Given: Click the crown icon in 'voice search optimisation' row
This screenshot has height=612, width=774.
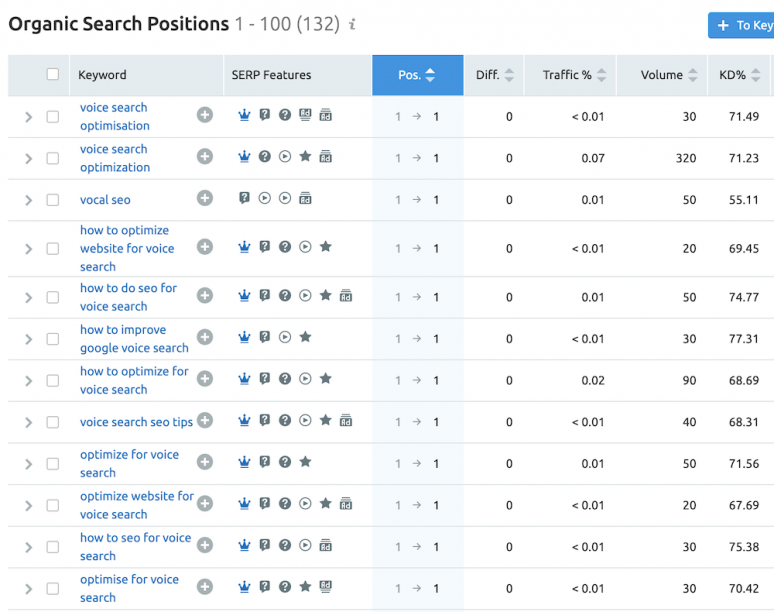Looking at the screenshot, I should click(x=244, y=116).
